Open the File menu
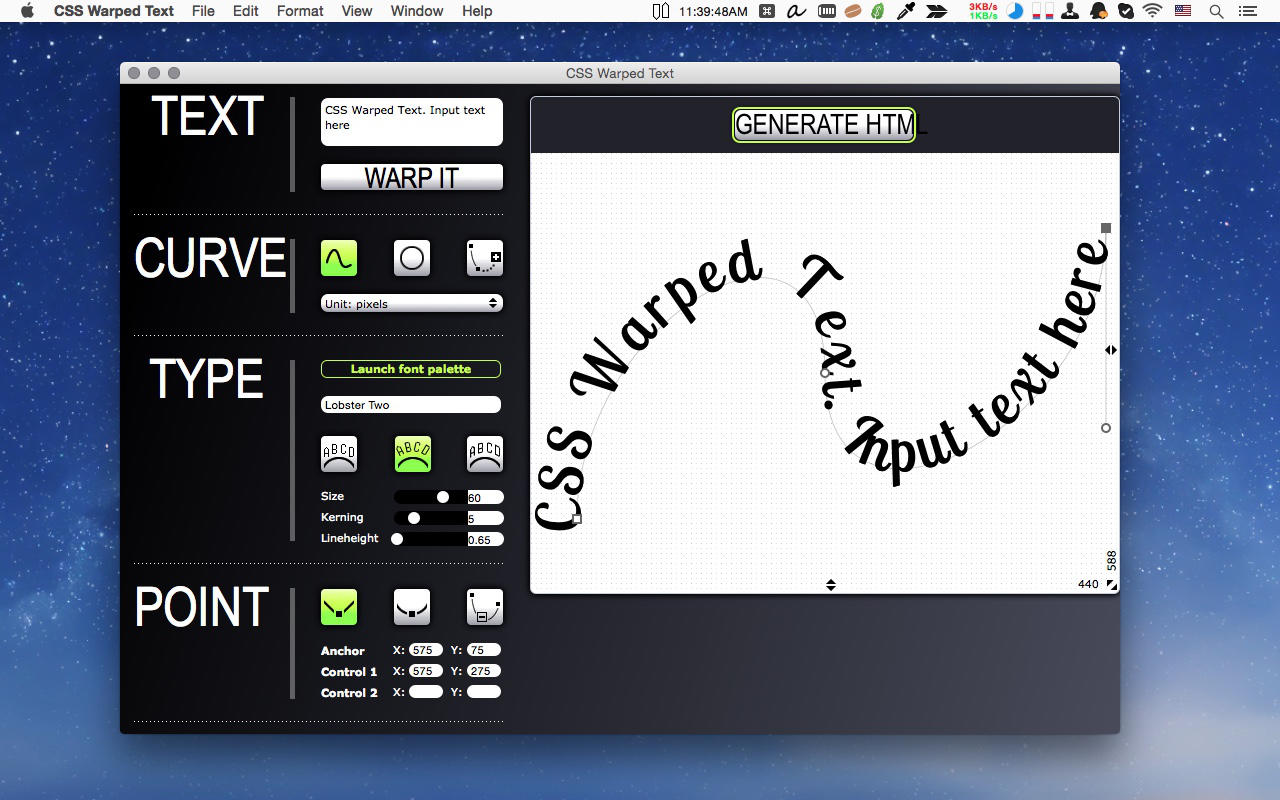 (203, 11)
